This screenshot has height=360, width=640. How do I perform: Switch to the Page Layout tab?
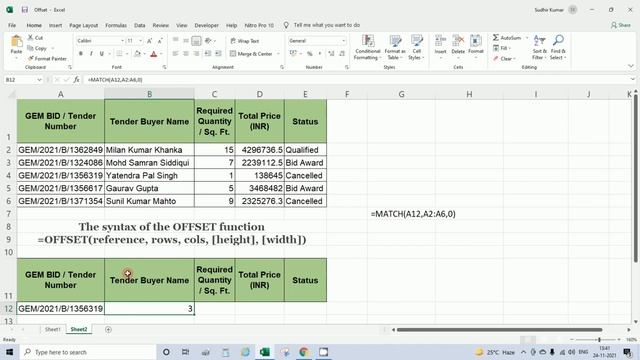click(x=84, y=25)
